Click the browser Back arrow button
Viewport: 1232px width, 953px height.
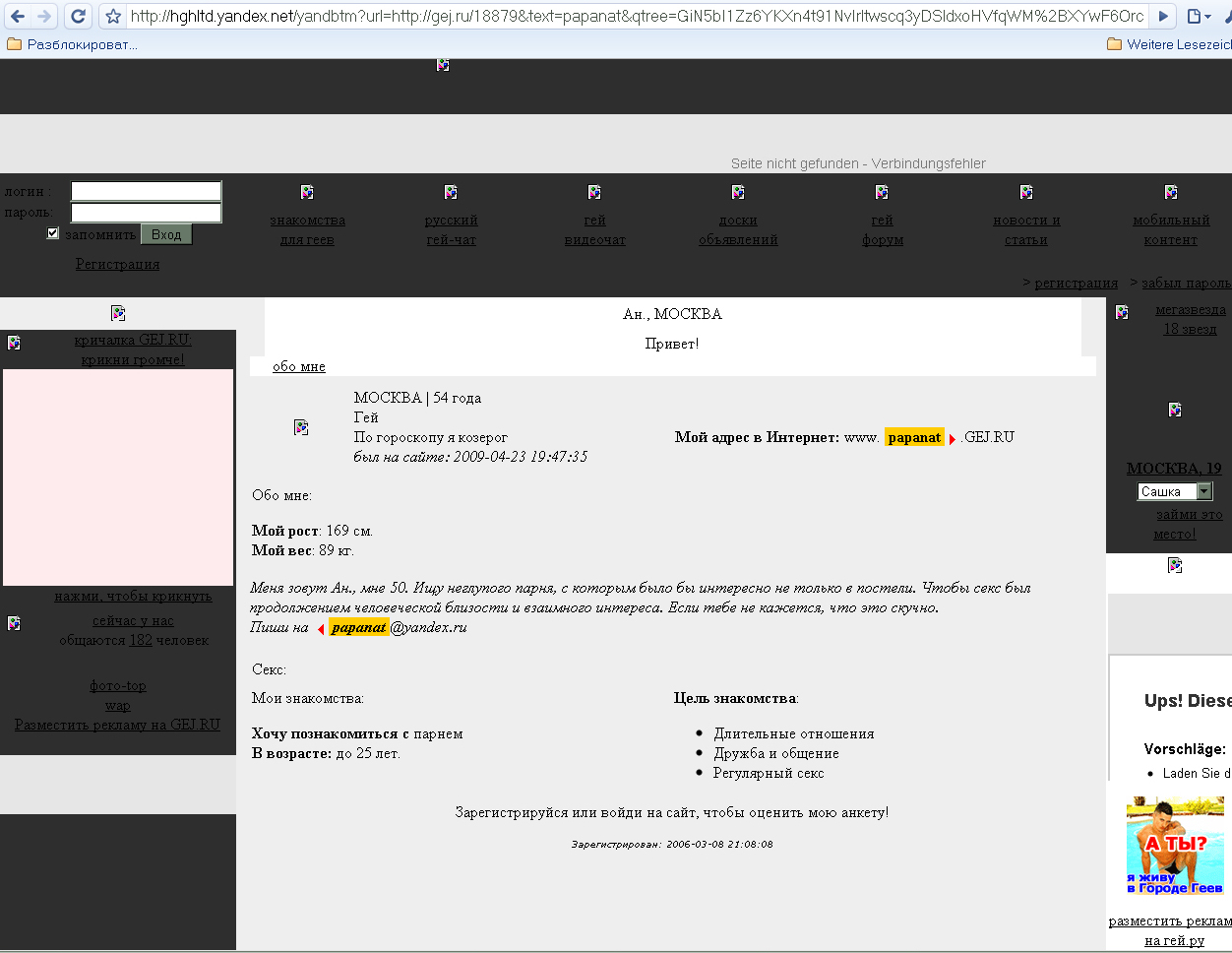(x=18, y=16)
